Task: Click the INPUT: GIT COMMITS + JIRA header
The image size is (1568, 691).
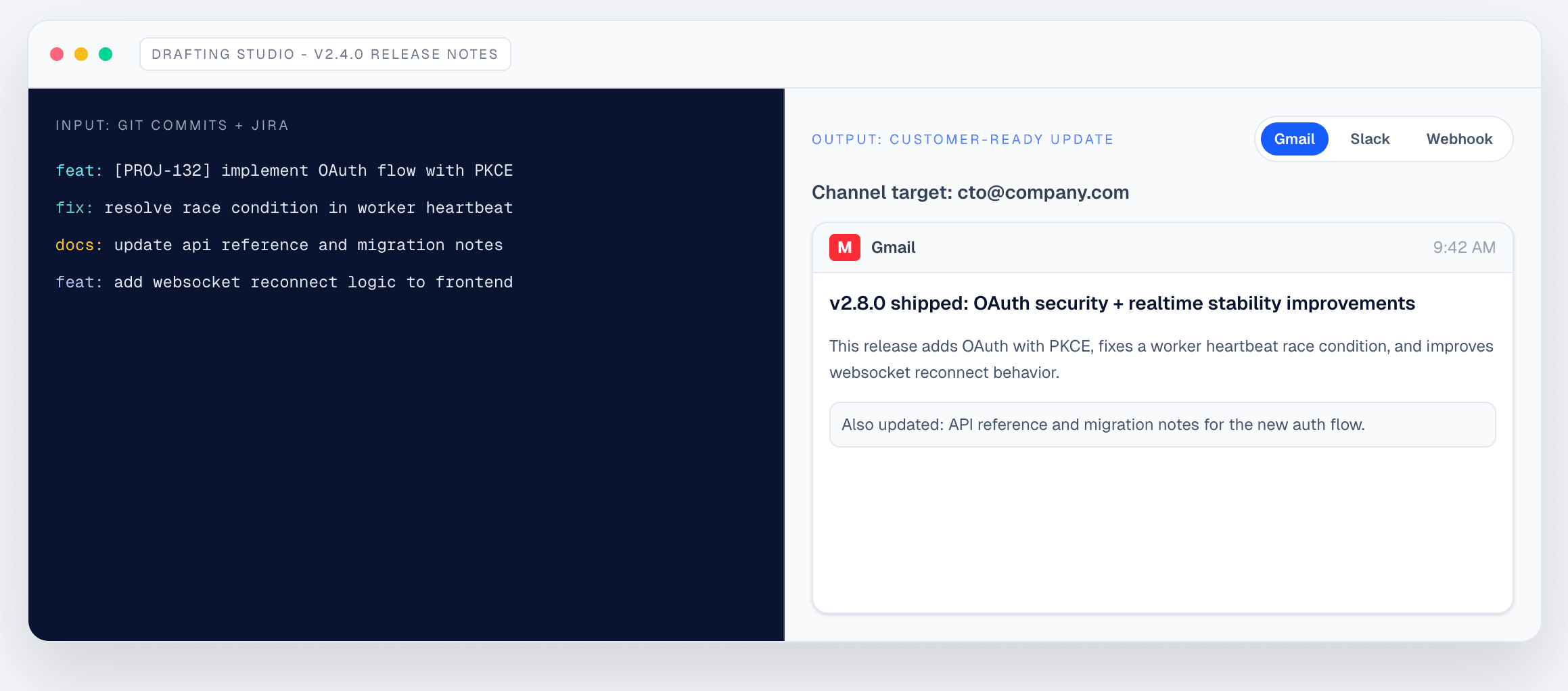Action: (171, 125)
